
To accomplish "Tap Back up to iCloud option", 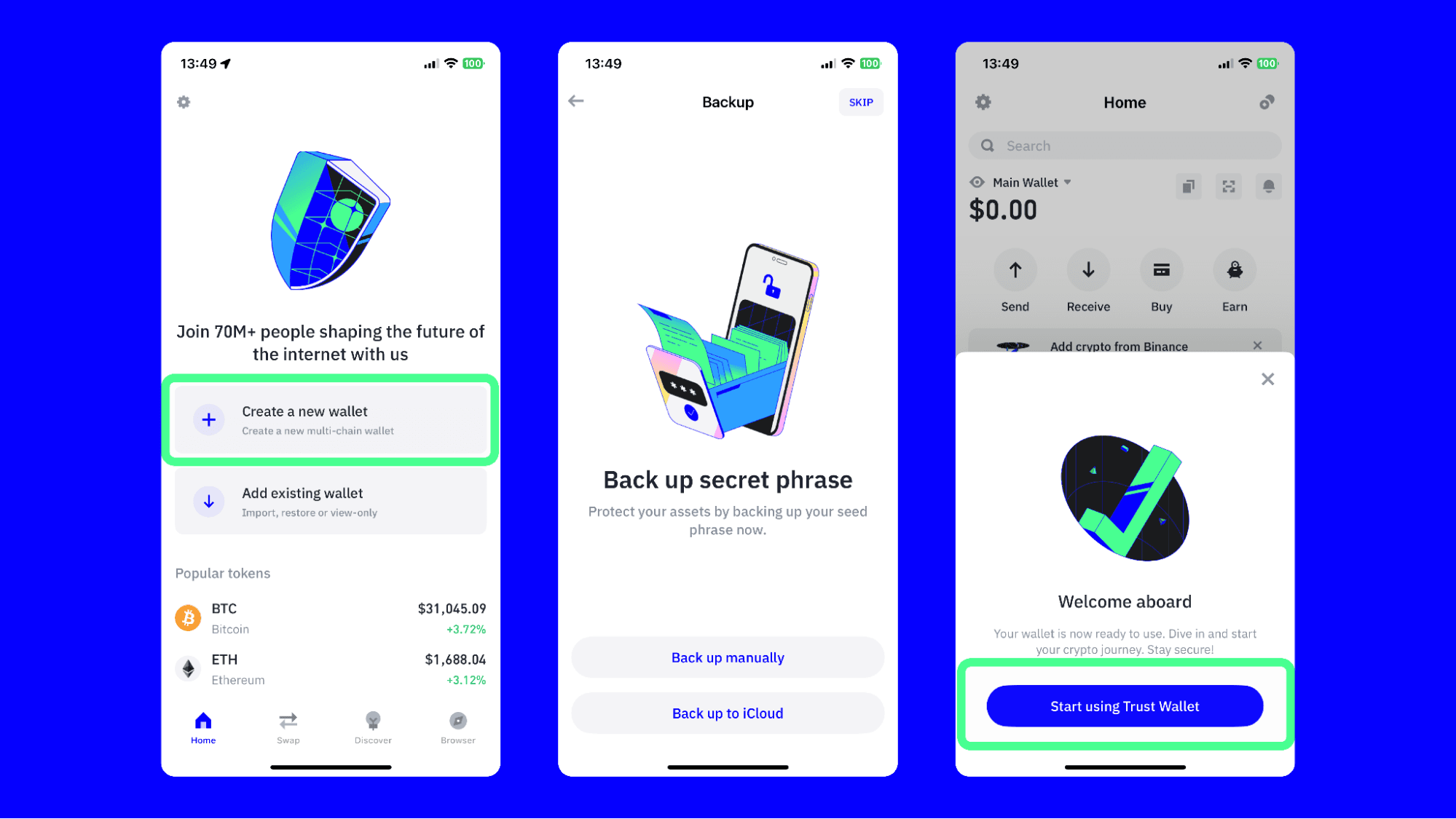I will tap(727, 712).
